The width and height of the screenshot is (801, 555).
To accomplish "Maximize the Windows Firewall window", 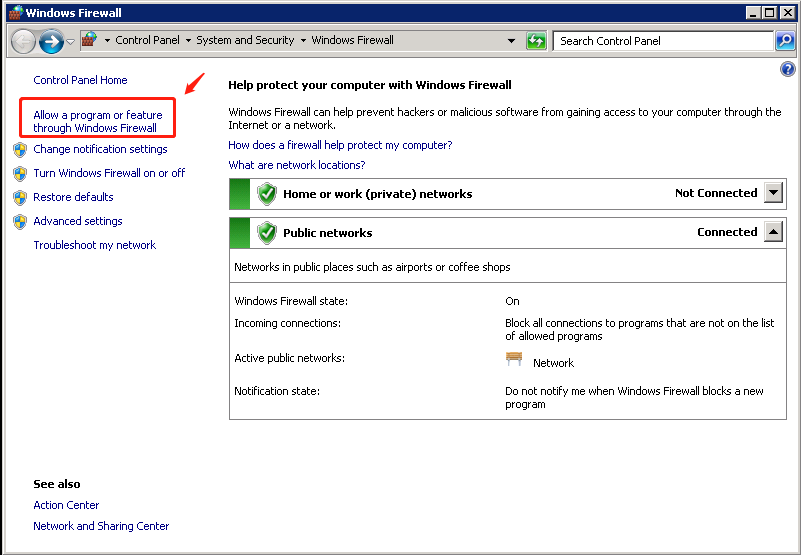I will 770,13.
